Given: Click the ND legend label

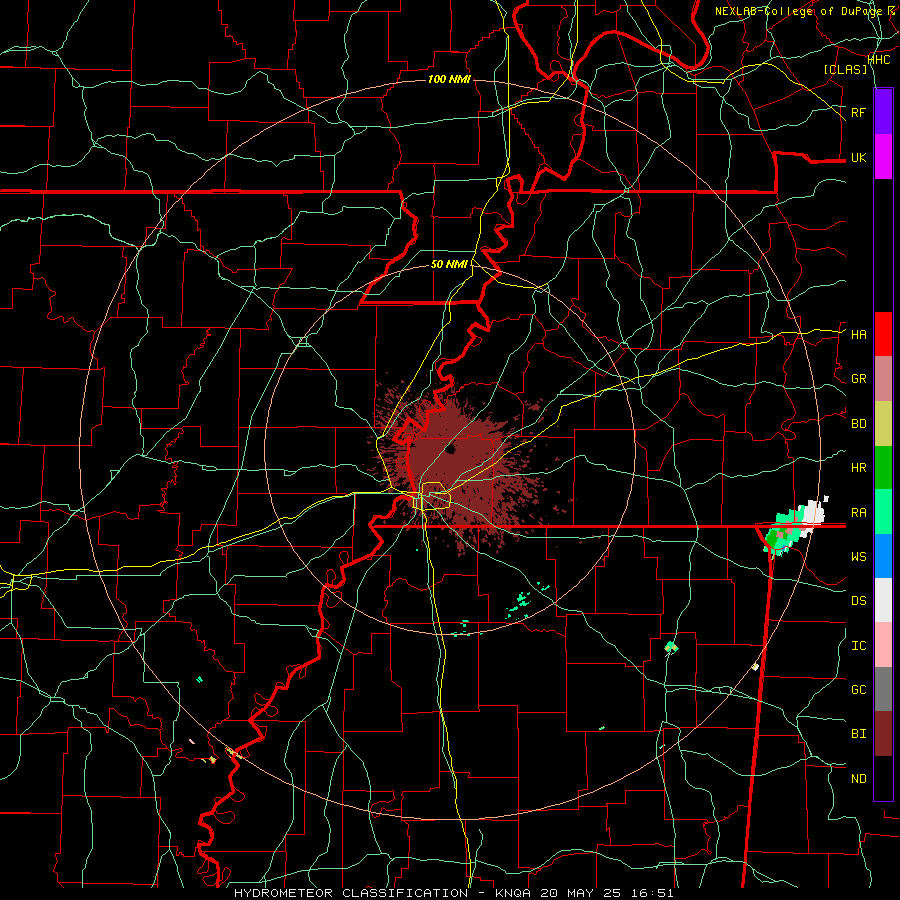Looking at the screenshot, I should [x=858, y=778].
